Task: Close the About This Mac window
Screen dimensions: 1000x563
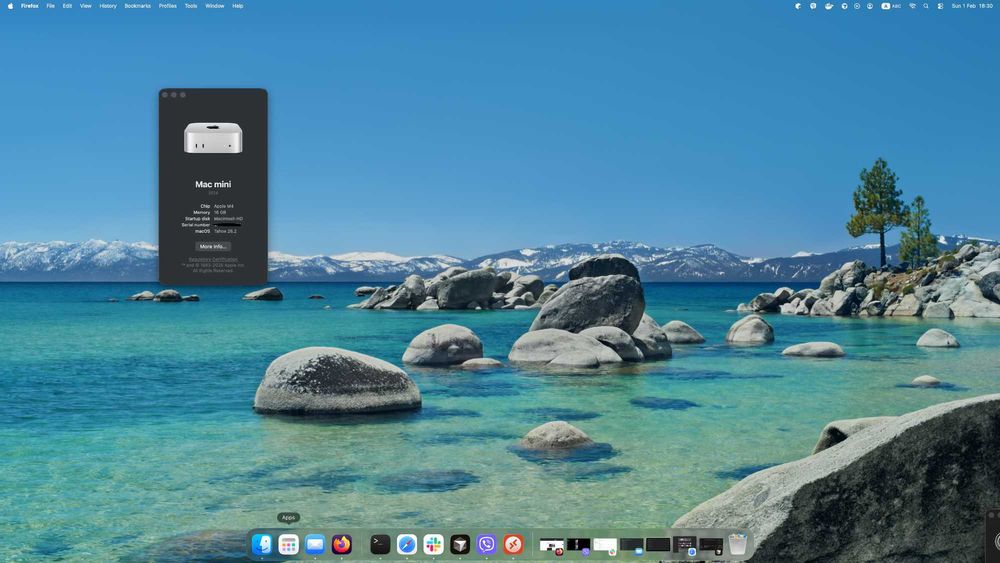Action: [165, 94]
